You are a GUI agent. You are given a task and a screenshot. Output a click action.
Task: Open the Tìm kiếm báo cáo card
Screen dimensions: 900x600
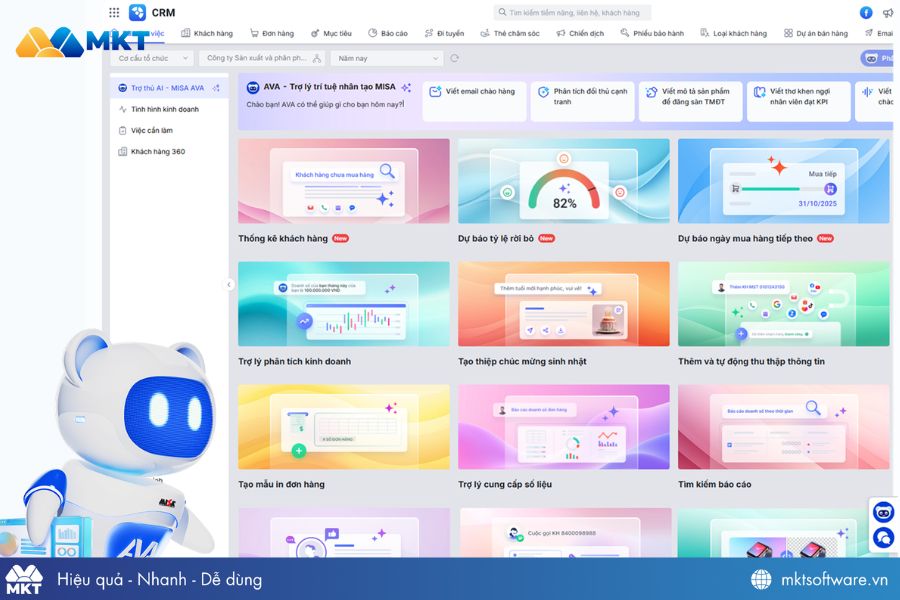783,427
